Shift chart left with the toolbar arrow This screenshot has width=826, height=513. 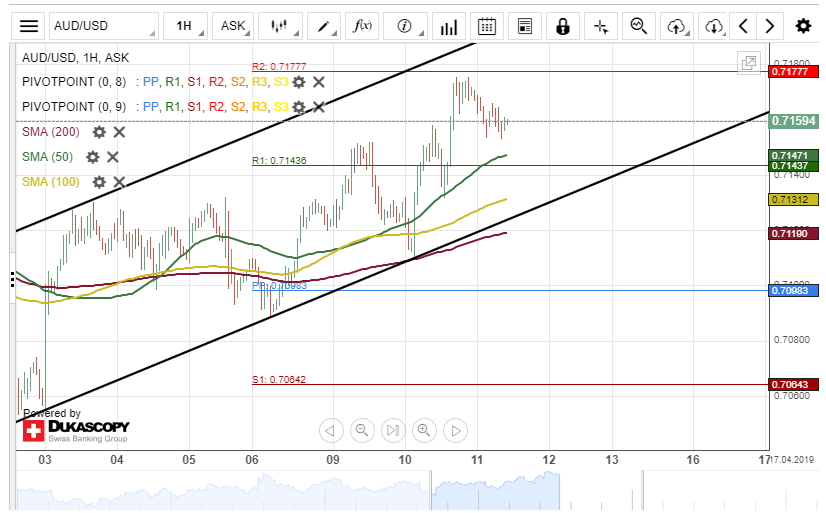pos(743,26)
